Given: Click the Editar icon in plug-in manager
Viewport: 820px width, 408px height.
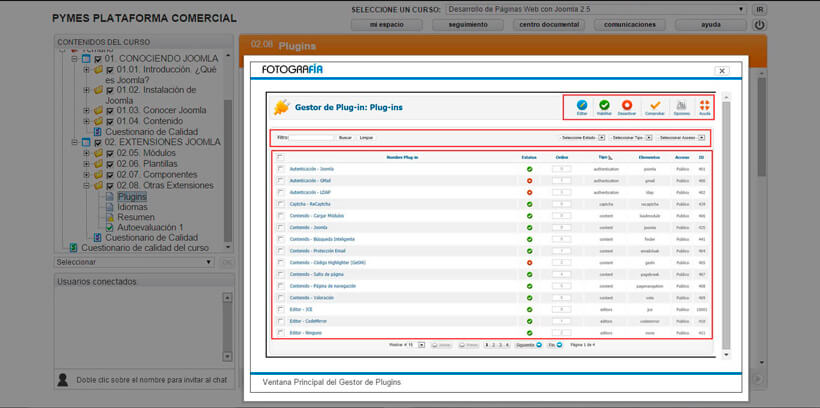Looking at the screenshot, I should pyautogui.click(x=582, y=105).
